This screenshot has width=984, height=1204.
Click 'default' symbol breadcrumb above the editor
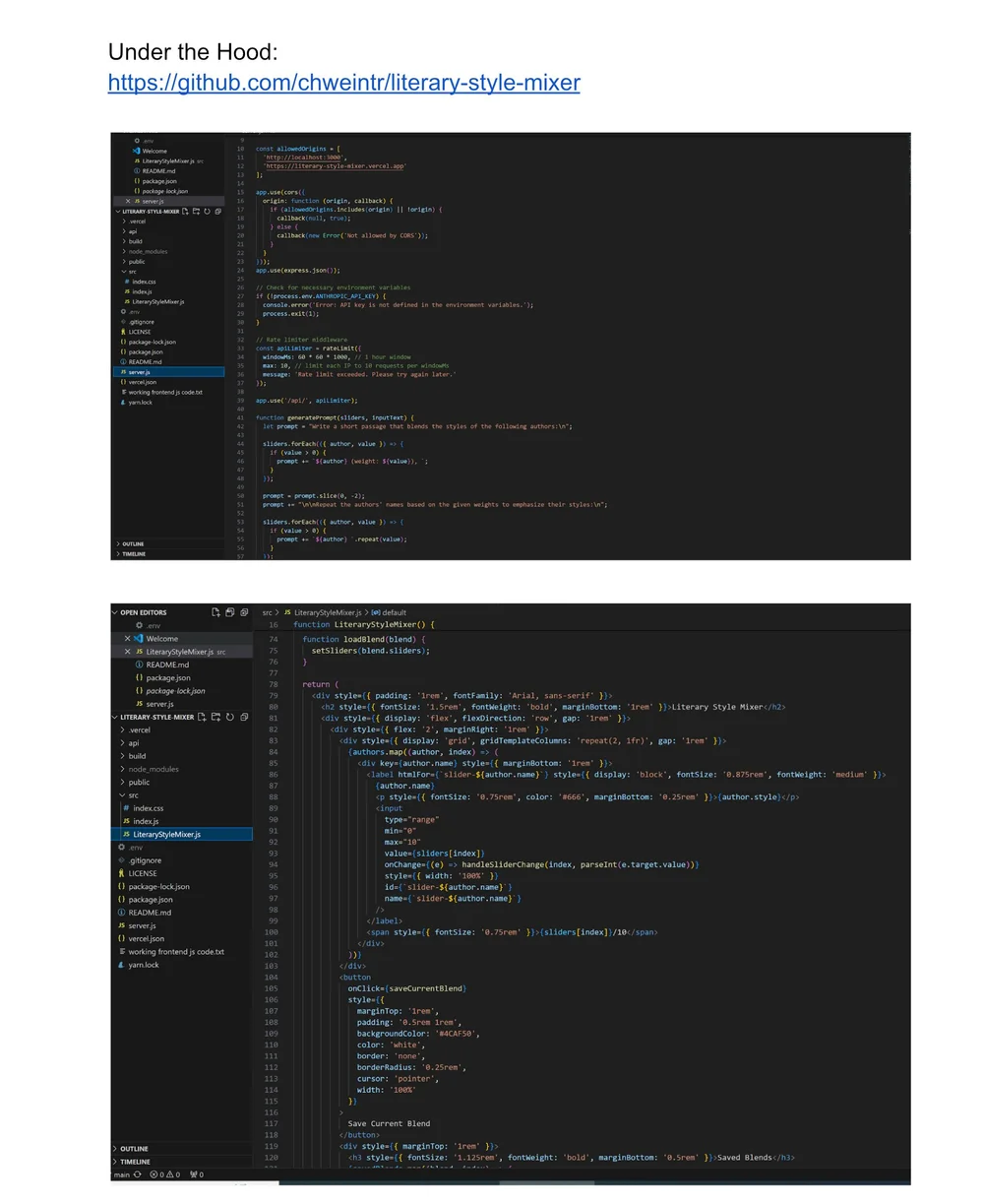[394, 612]
